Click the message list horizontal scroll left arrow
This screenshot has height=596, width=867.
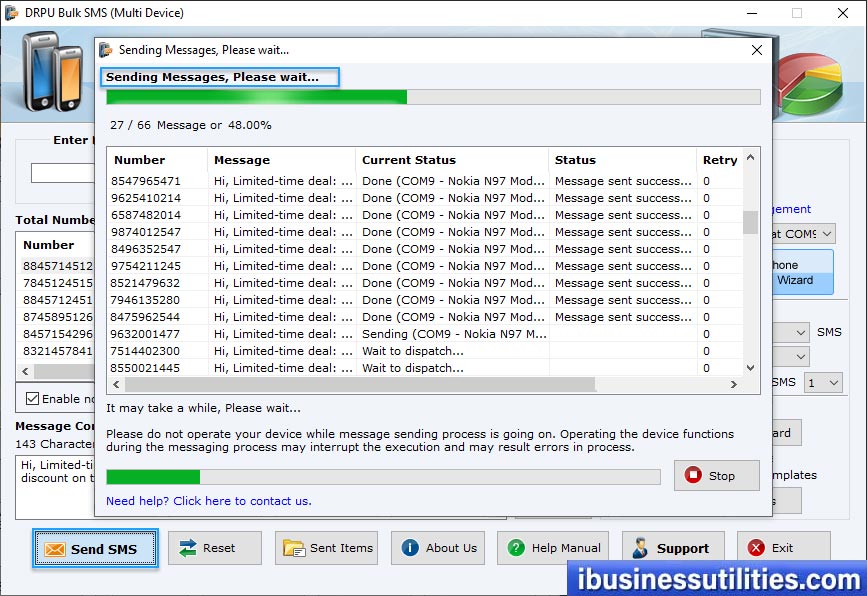(116, 384)
